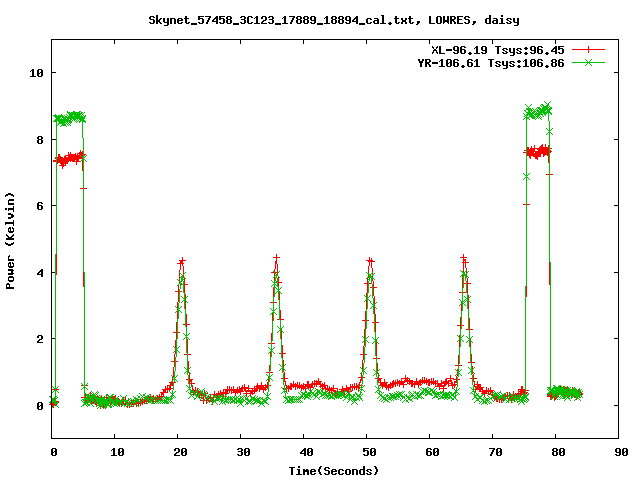Click the green calibration plateau at start

pos(70,118)
